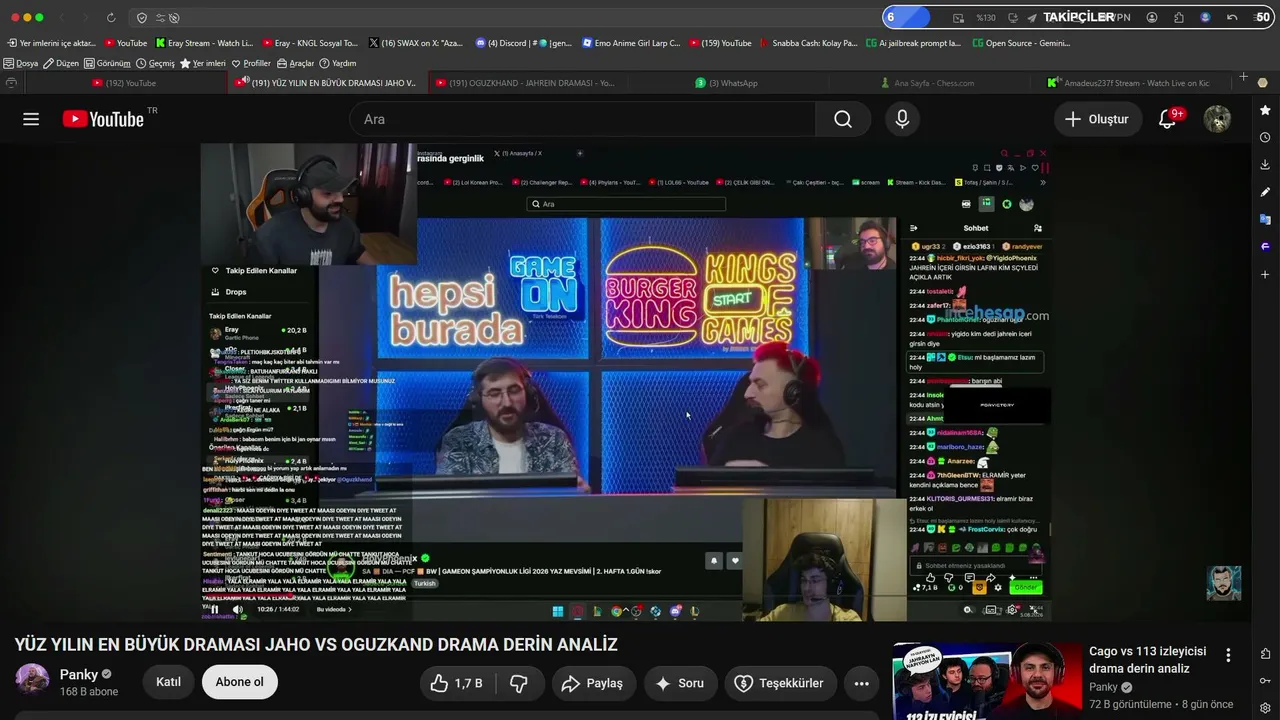
Task: Go to the Panky channel name link
Action: tap(79, 674)
